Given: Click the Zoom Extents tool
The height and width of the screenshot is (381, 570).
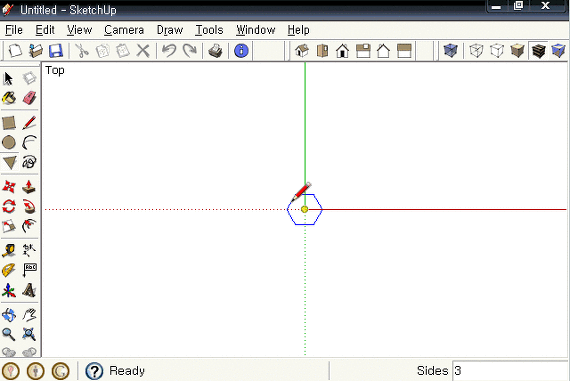Looking at the screenshot, I should point(29,334).
